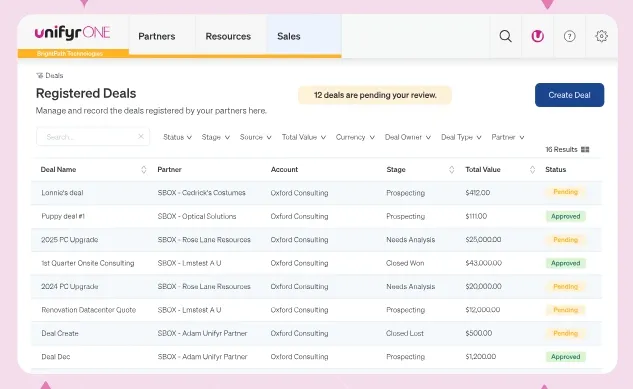Viewport: 633px width, 389px height.
Task: Click Approved status of Deal Dec
Action: click(x=566, y=357)
